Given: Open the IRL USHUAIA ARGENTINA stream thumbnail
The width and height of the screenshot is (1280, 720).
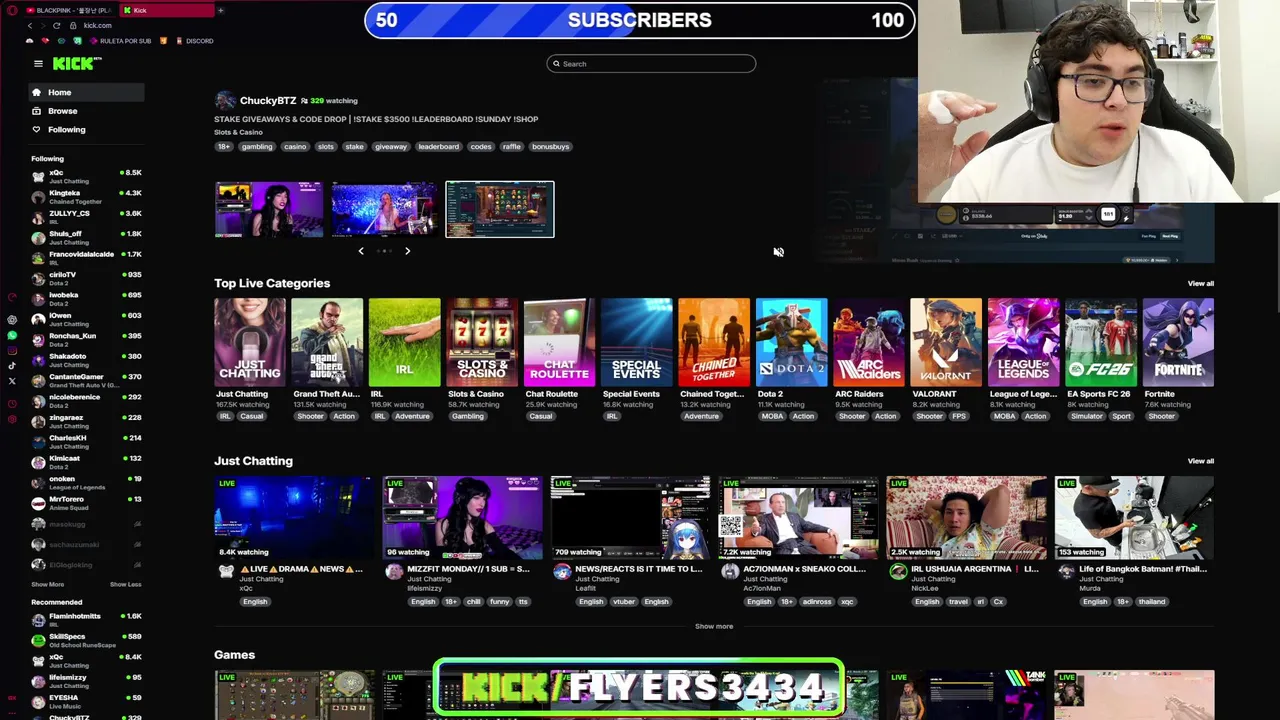Looking at the screenshot, I should click(966, 518).
